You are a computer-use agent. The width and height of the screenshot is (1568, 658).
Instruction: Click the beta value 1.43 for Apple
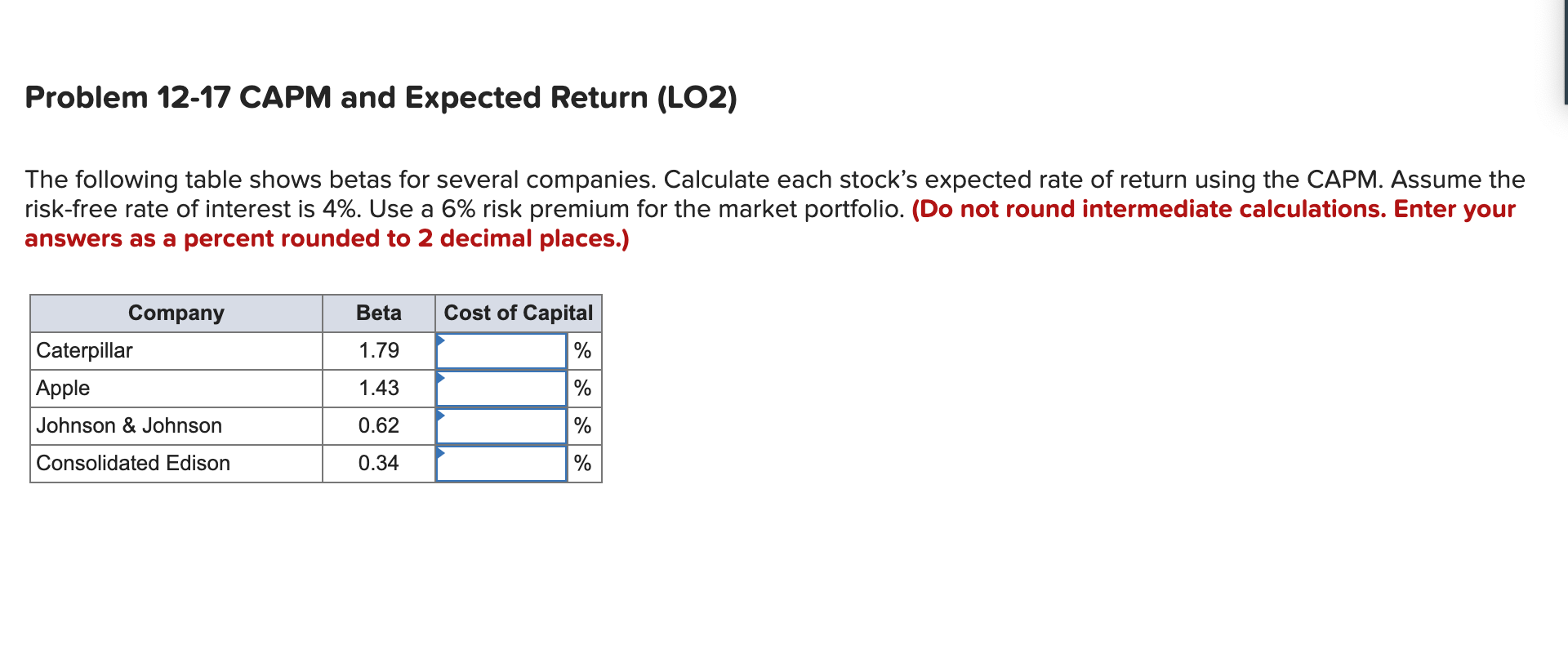point(378,388)
